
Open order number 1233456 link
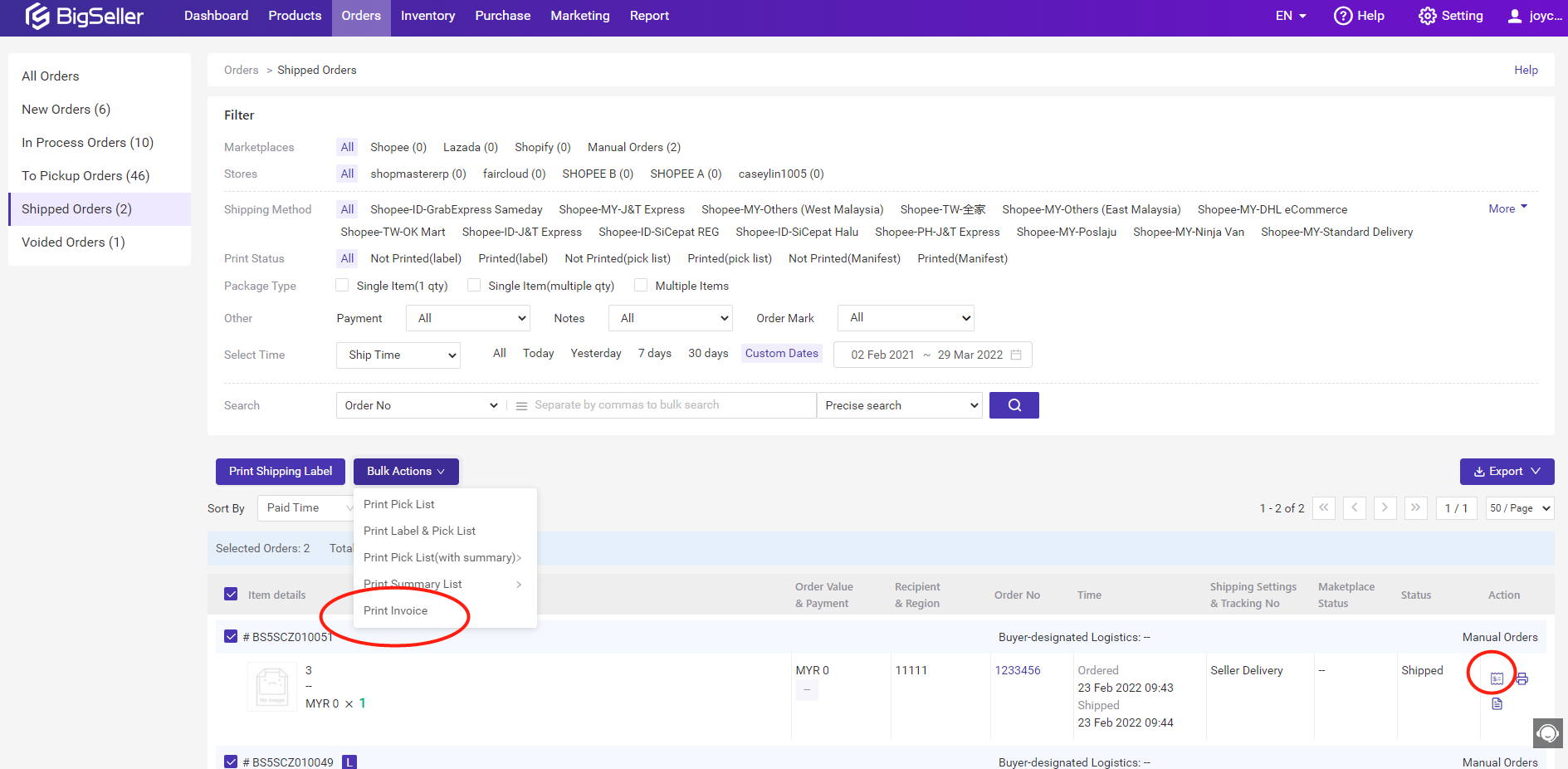1017,670
